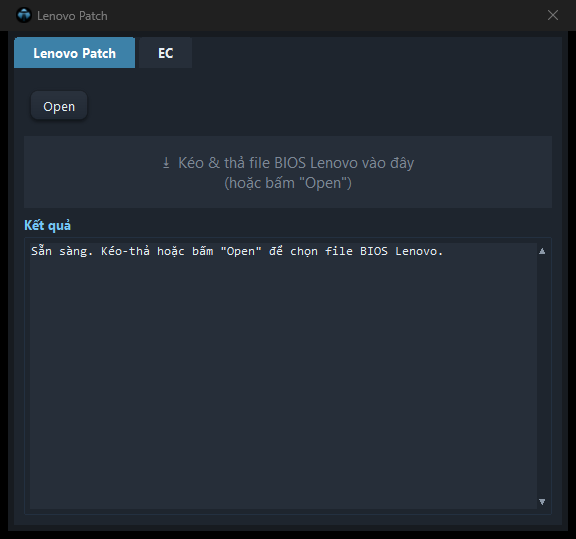Viewport: 576px width, 539px height.
Task: Switch to the EC tab
Action: click(165, 53)
